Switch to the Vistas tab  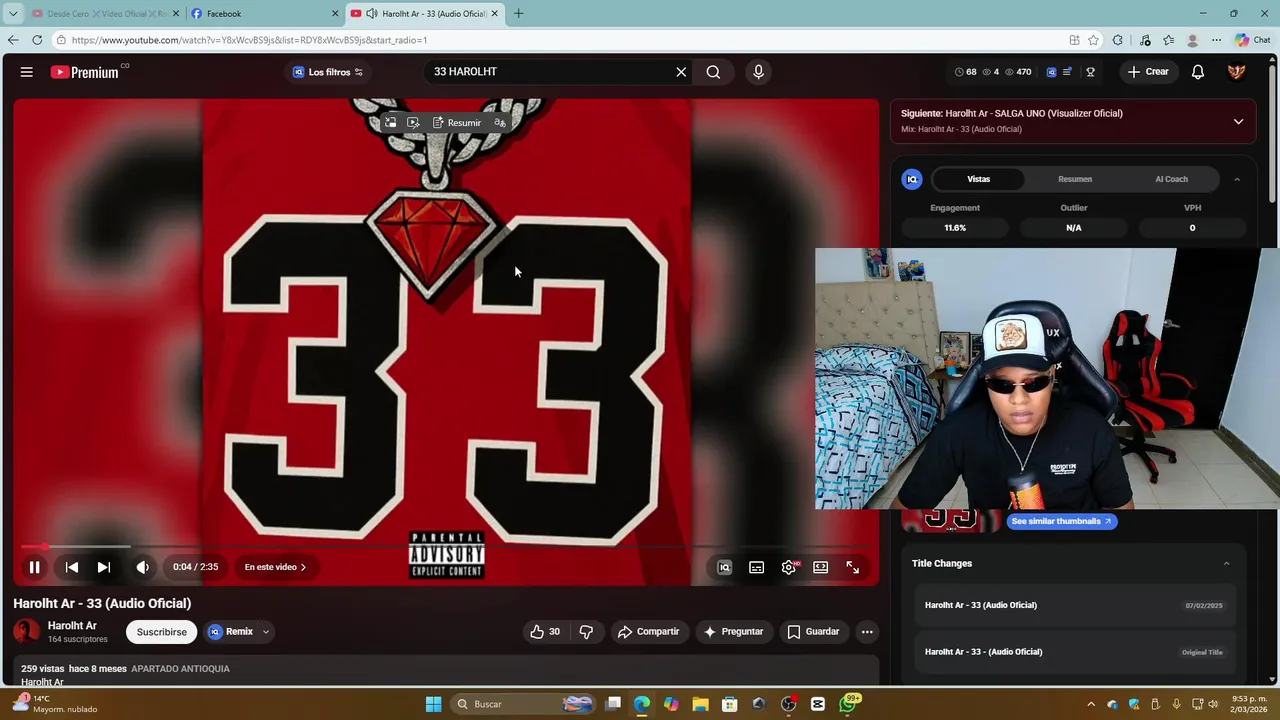(978, 179)
